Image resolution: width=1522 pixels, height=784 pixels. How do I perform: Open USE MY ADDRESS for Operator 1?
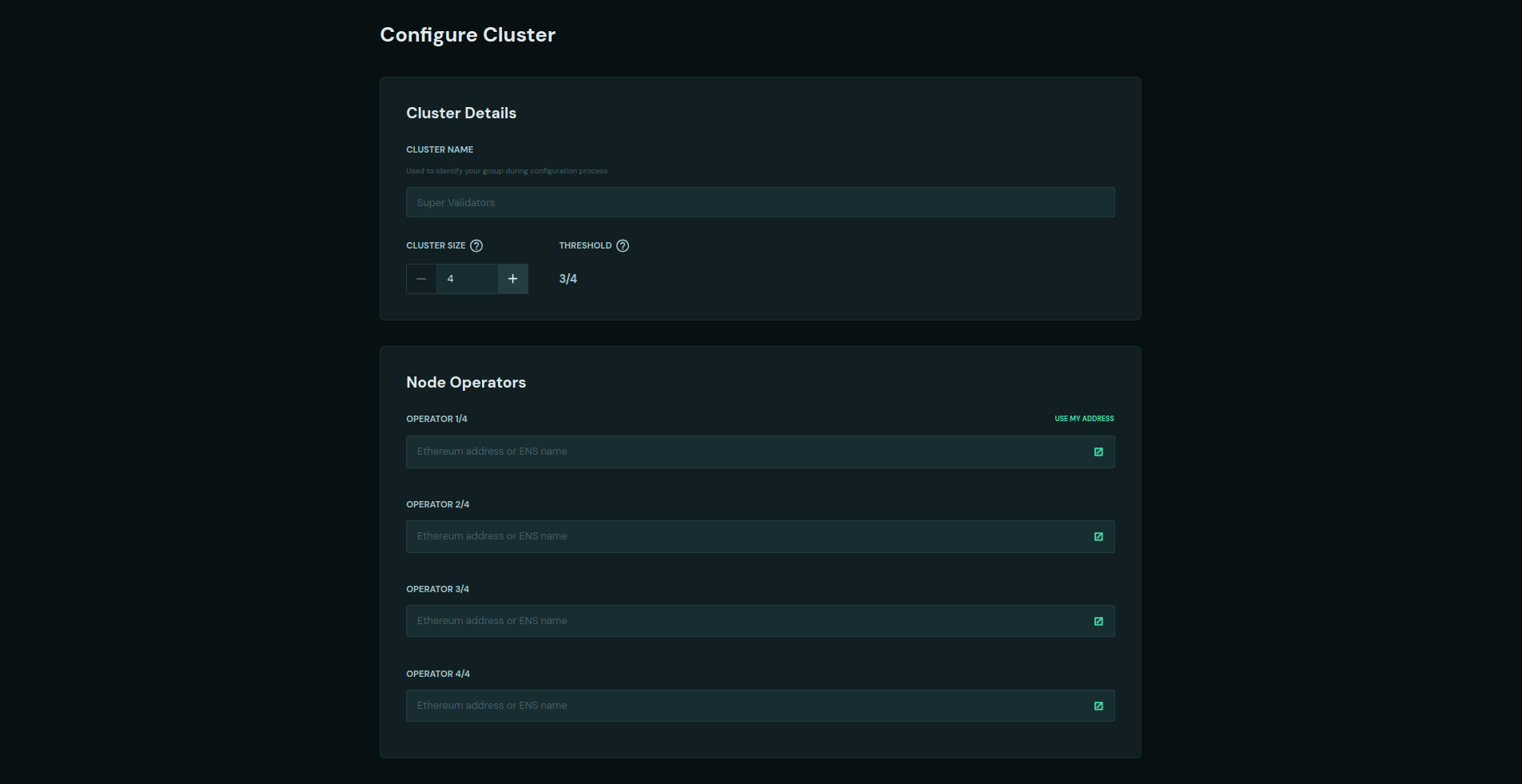(x=1083, y=418)
